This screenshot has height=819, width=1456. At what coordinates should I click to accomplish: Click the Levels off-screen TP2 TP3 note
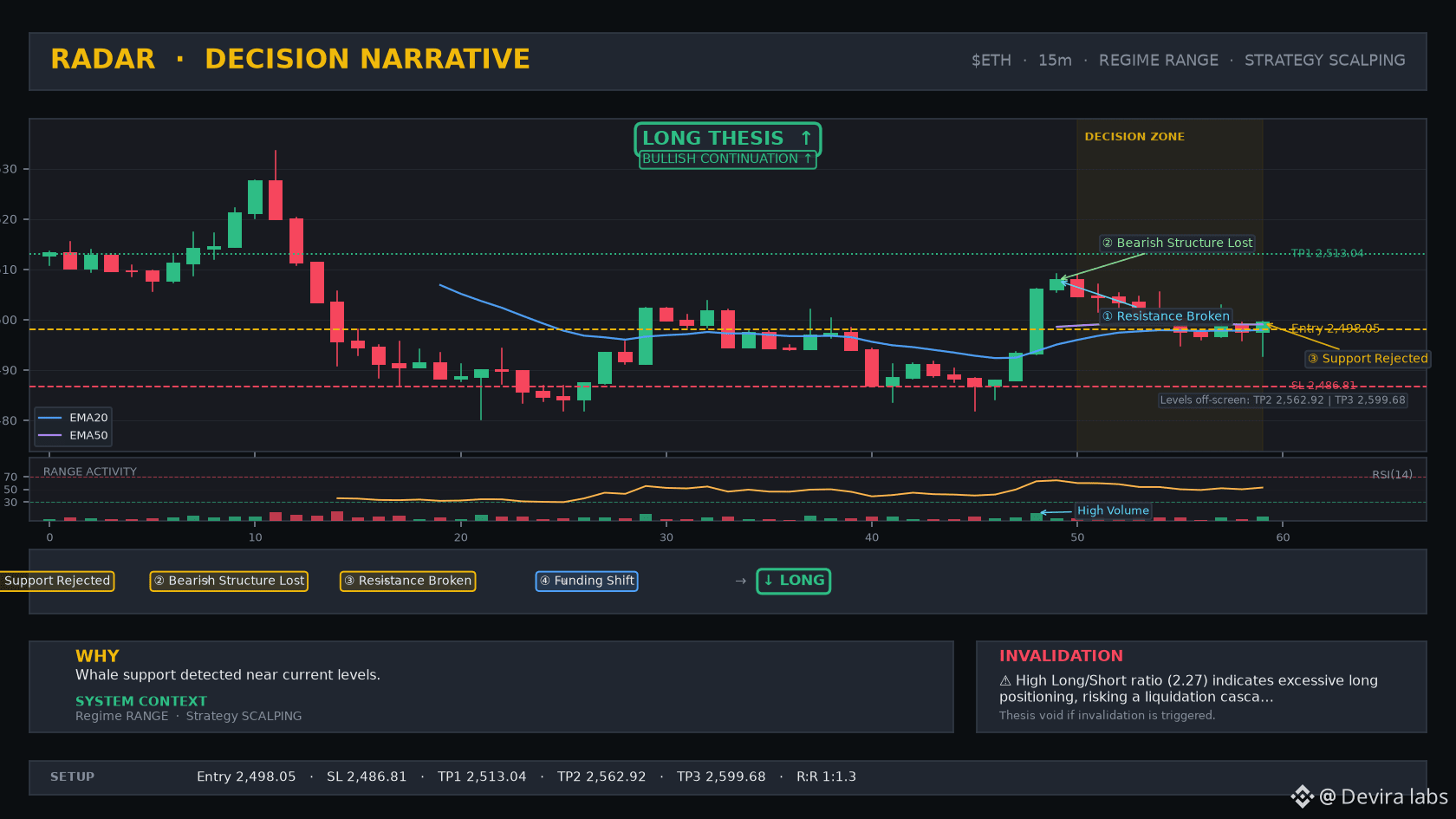1283,400
